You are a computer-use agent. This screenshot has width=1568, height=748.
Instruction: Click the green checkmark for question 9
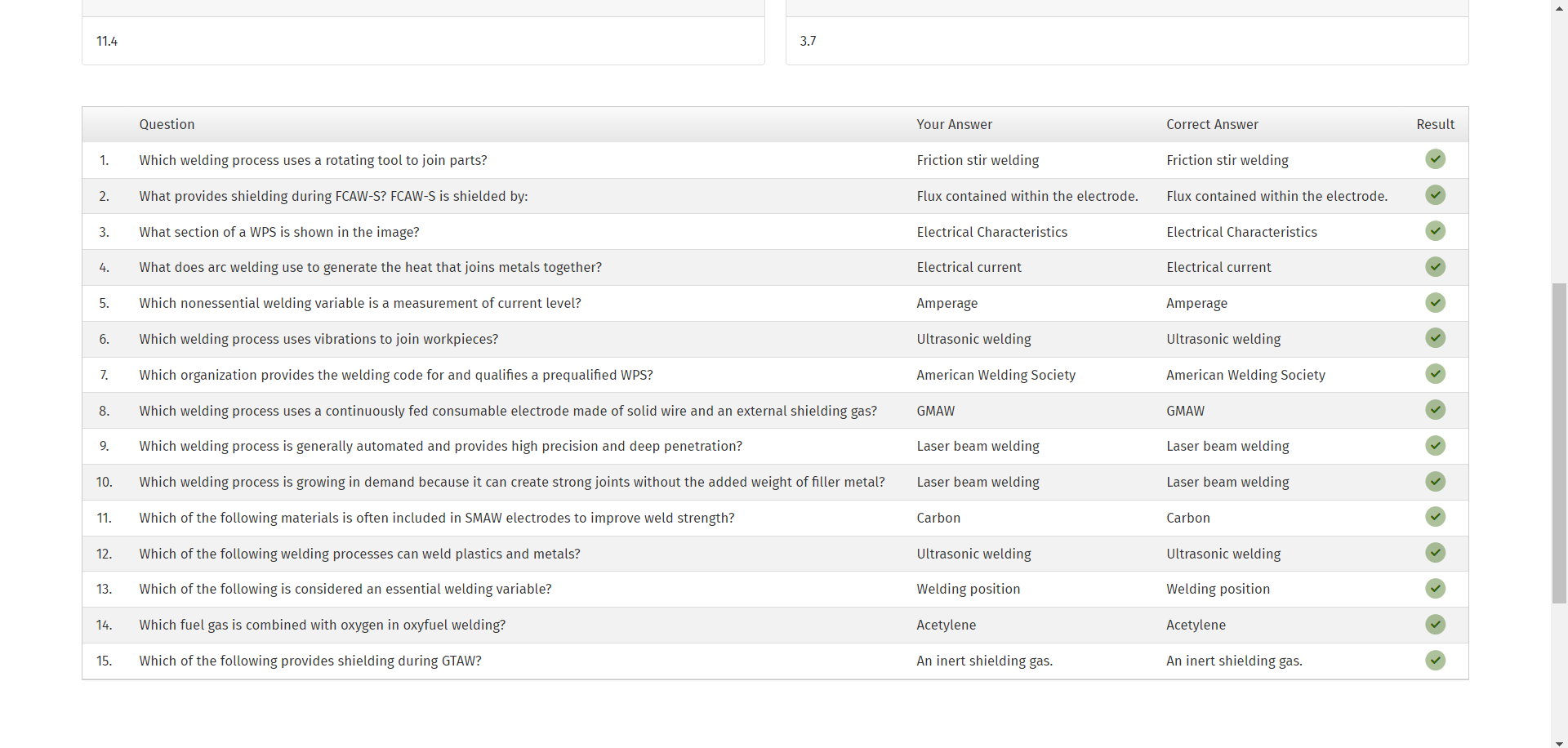[x=1435, y=446]
